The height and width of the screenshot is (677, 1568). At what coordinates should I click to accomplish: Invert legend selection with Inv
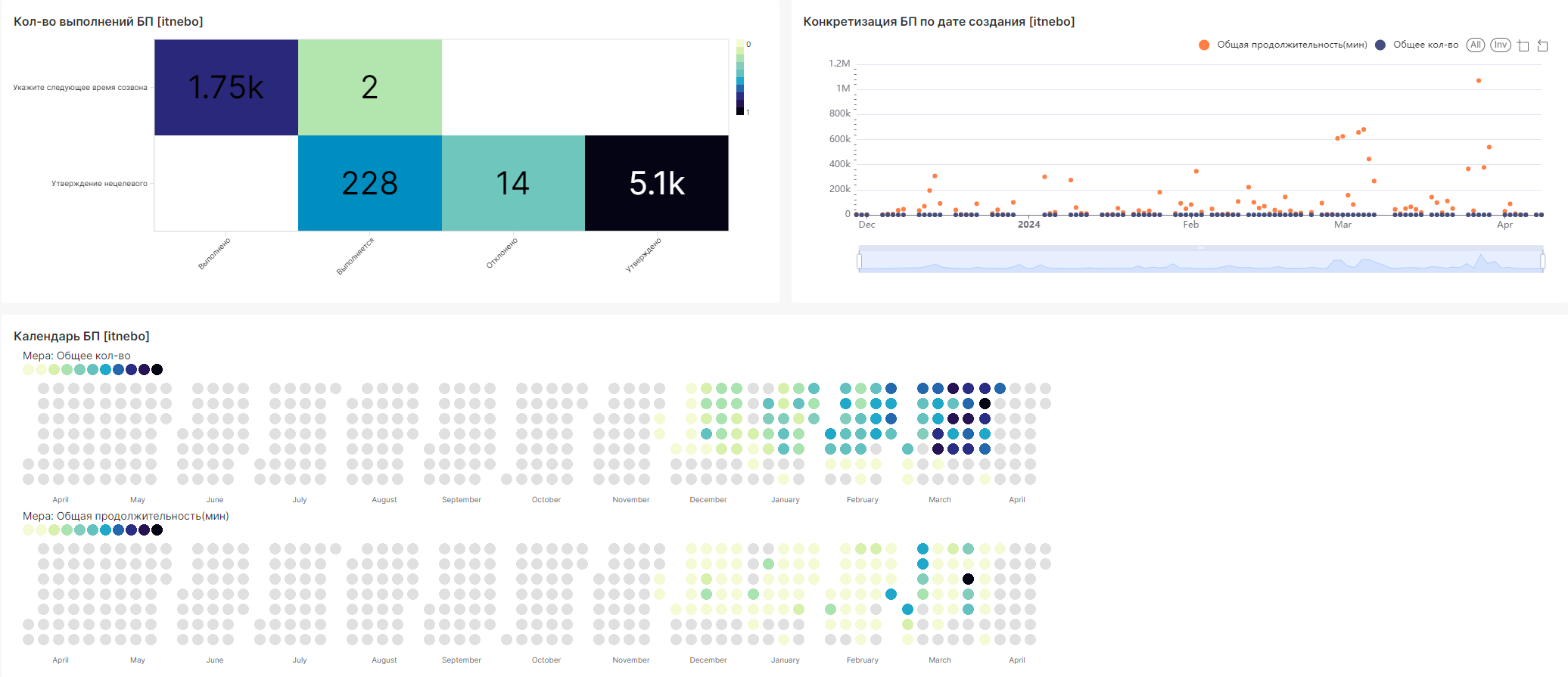point(1500,45)
